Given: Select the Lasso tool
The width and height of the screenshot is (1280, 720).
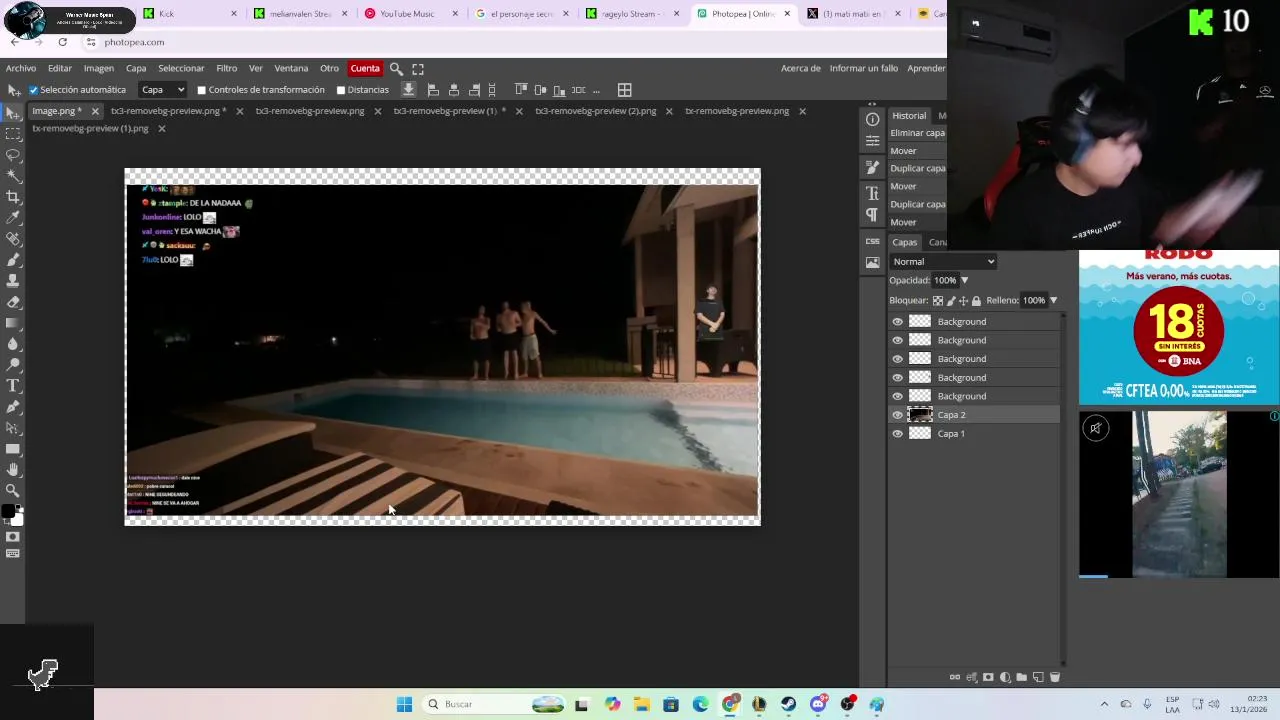Looking at the screenshot, I should coord(13,154).
